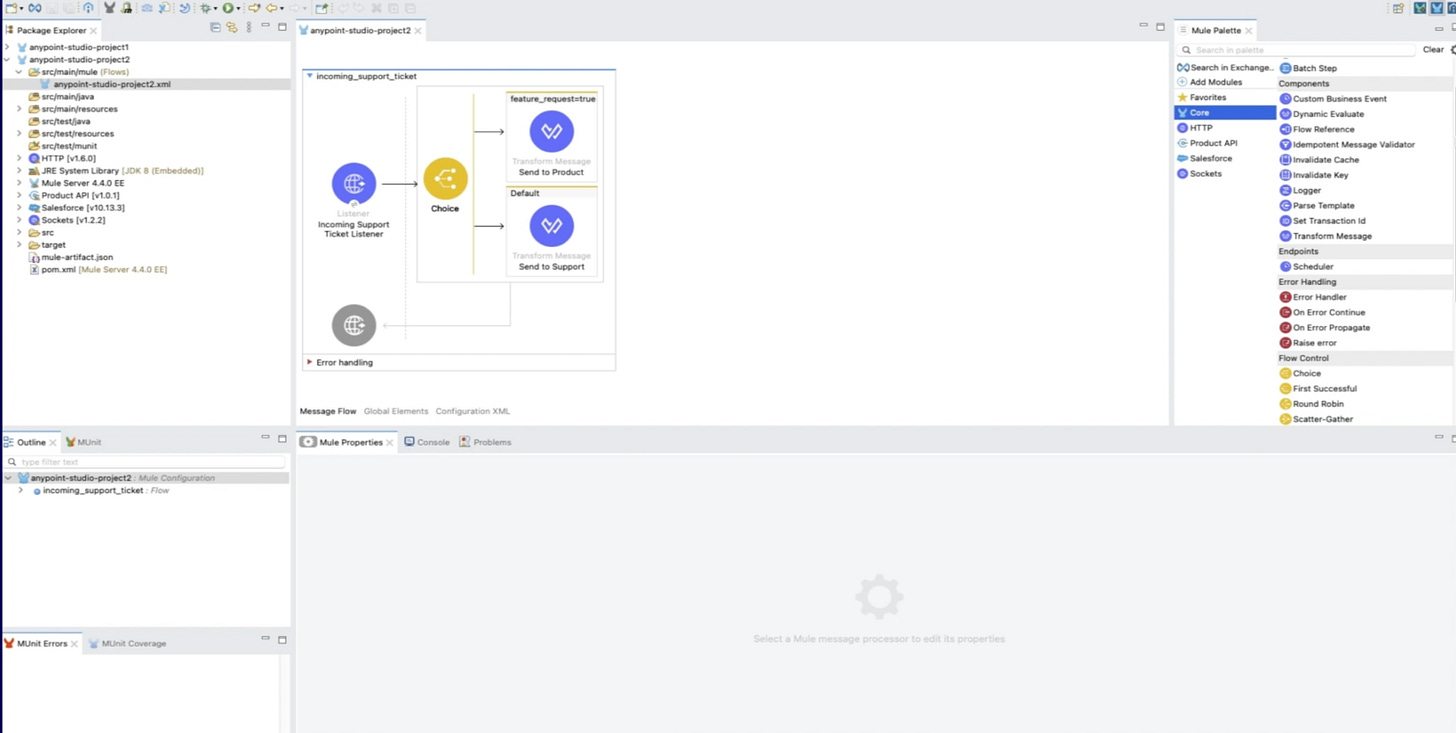
Task: Select the Send to Support transform node
Action: coord(551,226)
